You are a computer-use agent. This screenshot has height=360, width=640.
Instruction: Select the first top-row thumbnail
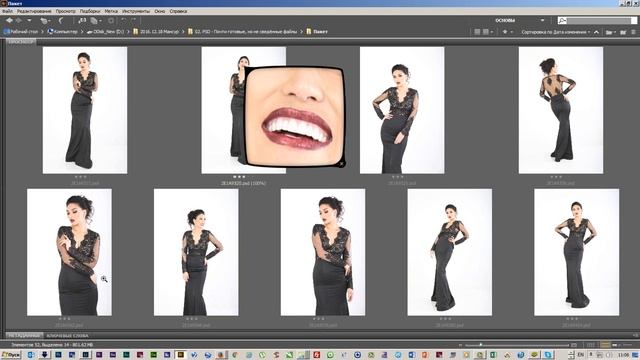85,110
